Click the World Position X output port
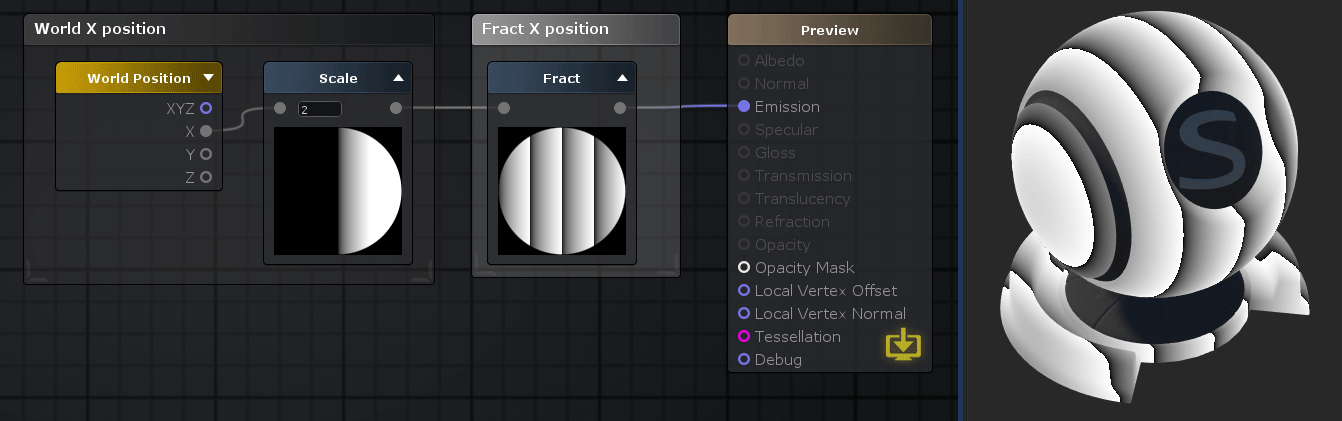The height and width of the screenshot is (421, 1342). click(206, 131)
